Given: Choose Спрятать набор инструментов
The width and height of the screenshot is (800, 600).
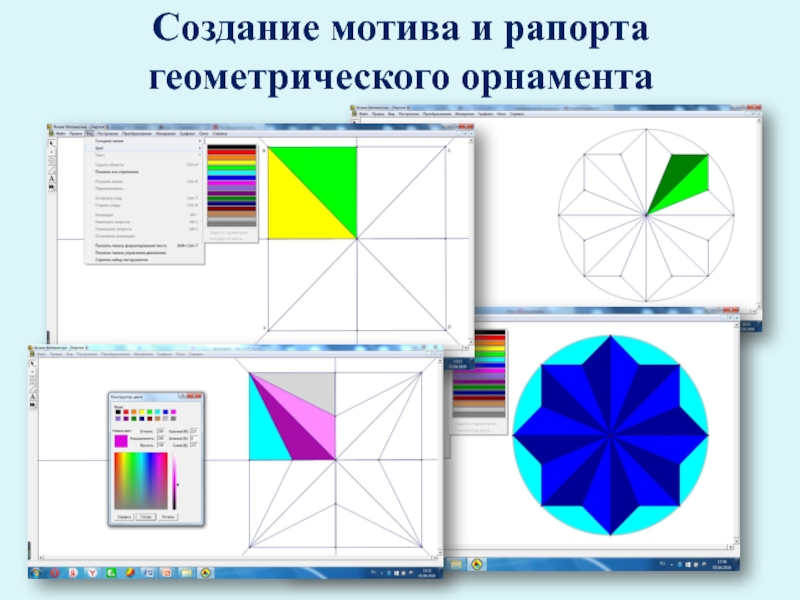Looking at the screenshot, I should tap(144, 260).
